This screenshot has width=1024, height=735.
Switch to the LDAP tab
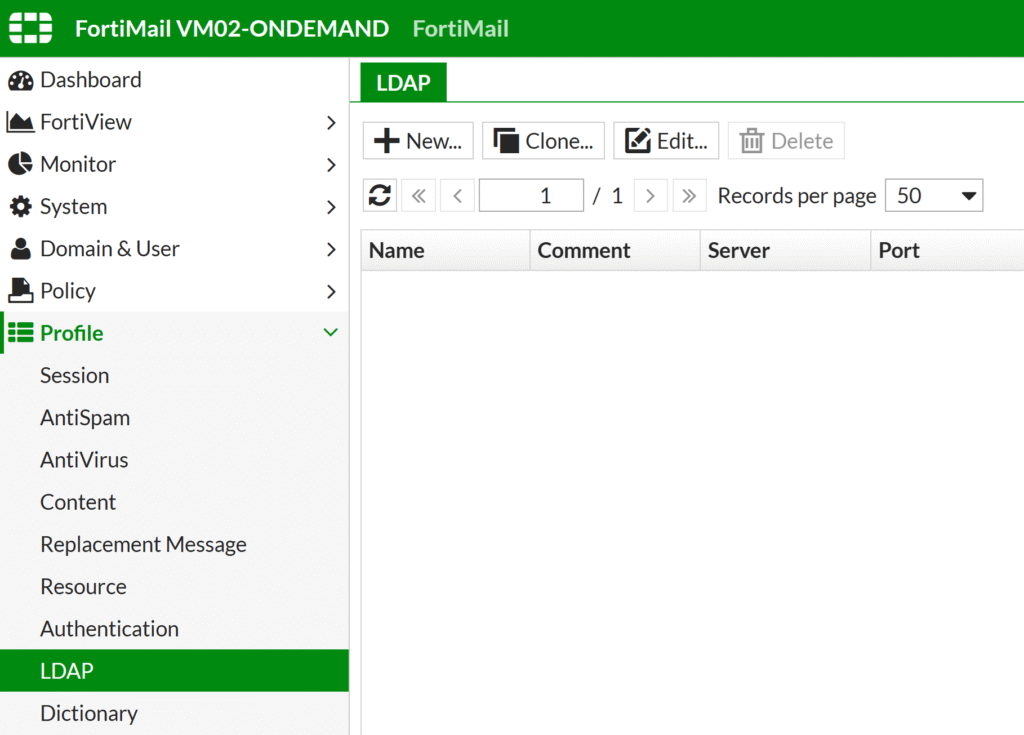[401, 83]
